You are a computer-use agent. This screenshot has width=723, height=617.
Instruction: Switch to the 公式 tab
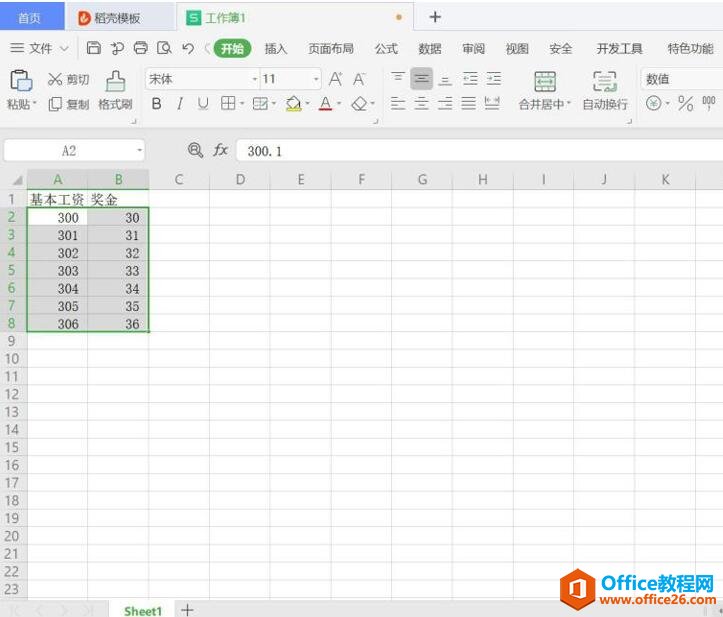(386, 48)
